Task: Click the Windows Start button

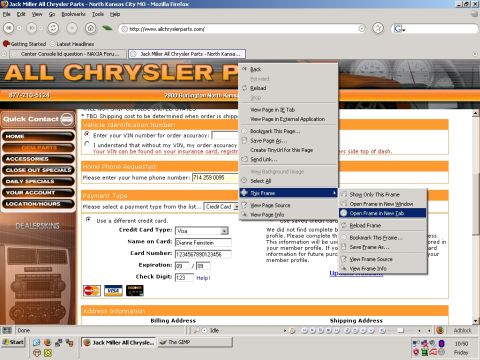Action: click(x=13, y=342)
